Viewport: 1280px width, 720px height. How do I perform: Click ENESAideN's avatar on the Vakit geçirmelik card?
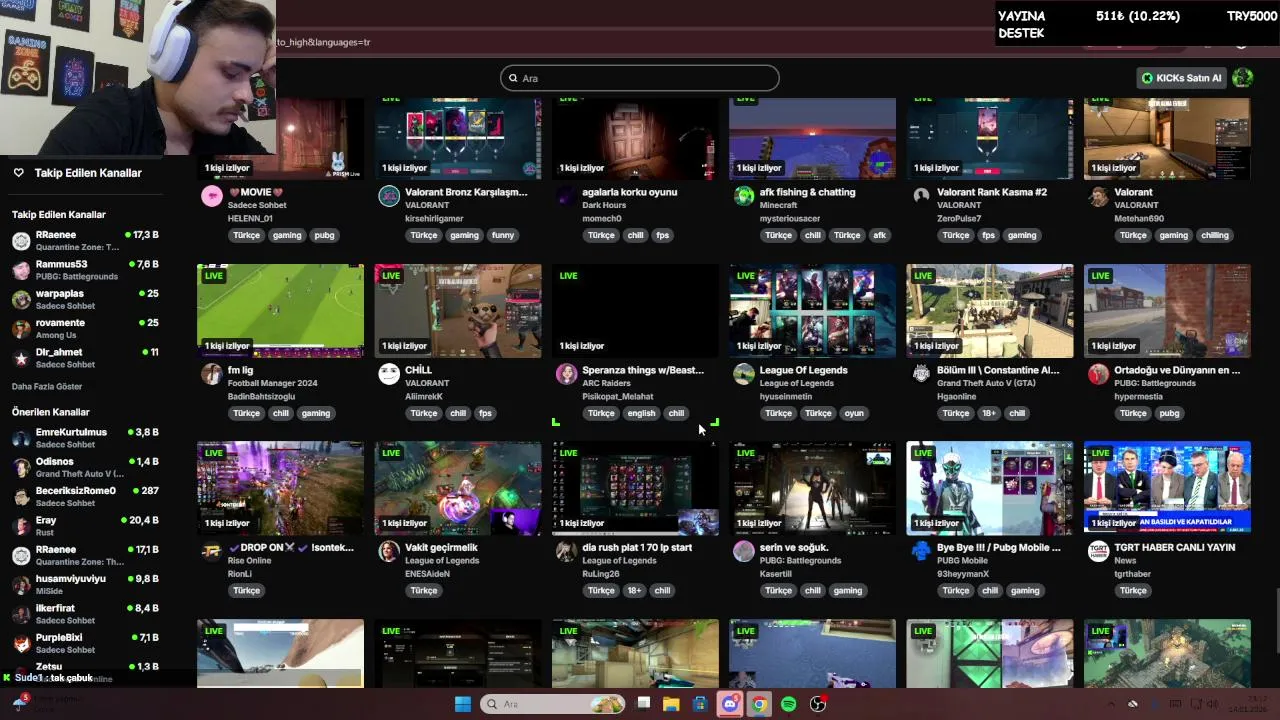coord(389,551)
